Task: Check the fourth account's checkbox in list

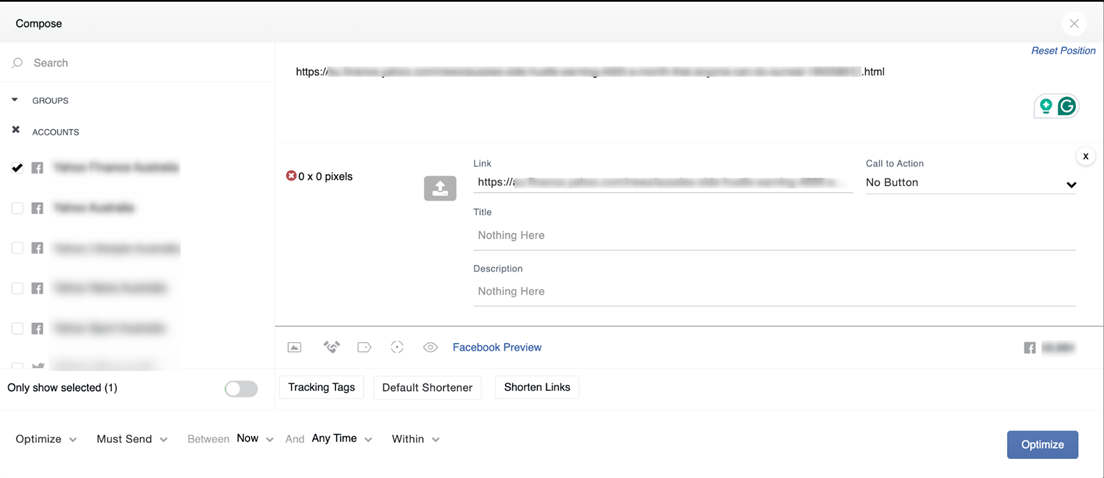Action: click(x=18, y=288)
